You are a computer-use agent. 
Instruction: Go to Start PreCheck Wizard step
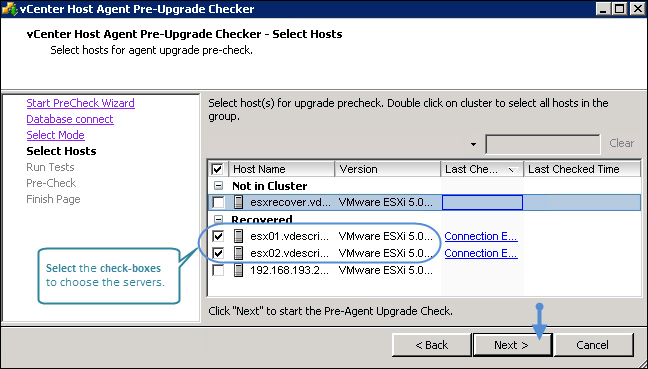pyautogui.click(x=81, y=103)
